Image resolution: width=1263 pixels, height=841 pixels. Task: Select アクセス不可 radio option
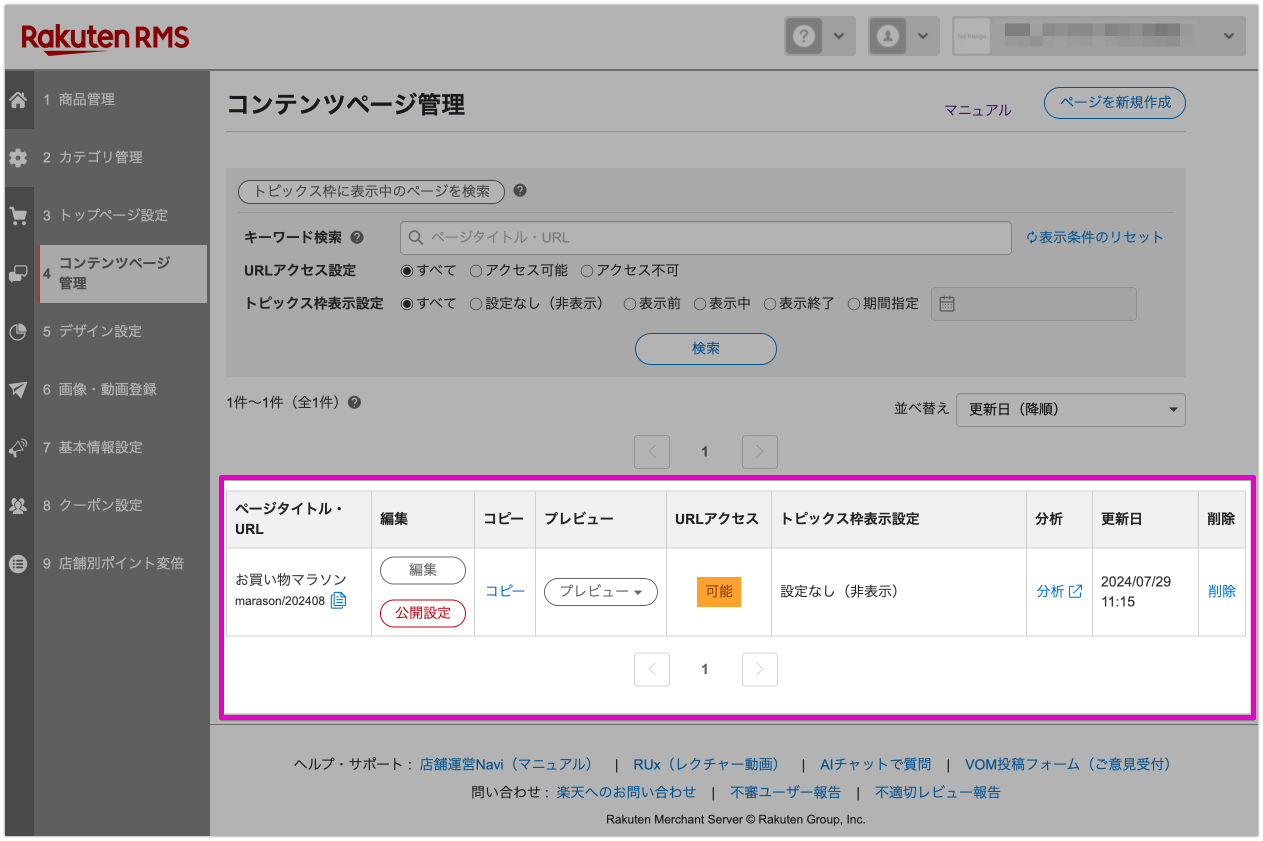click(587, 271)
